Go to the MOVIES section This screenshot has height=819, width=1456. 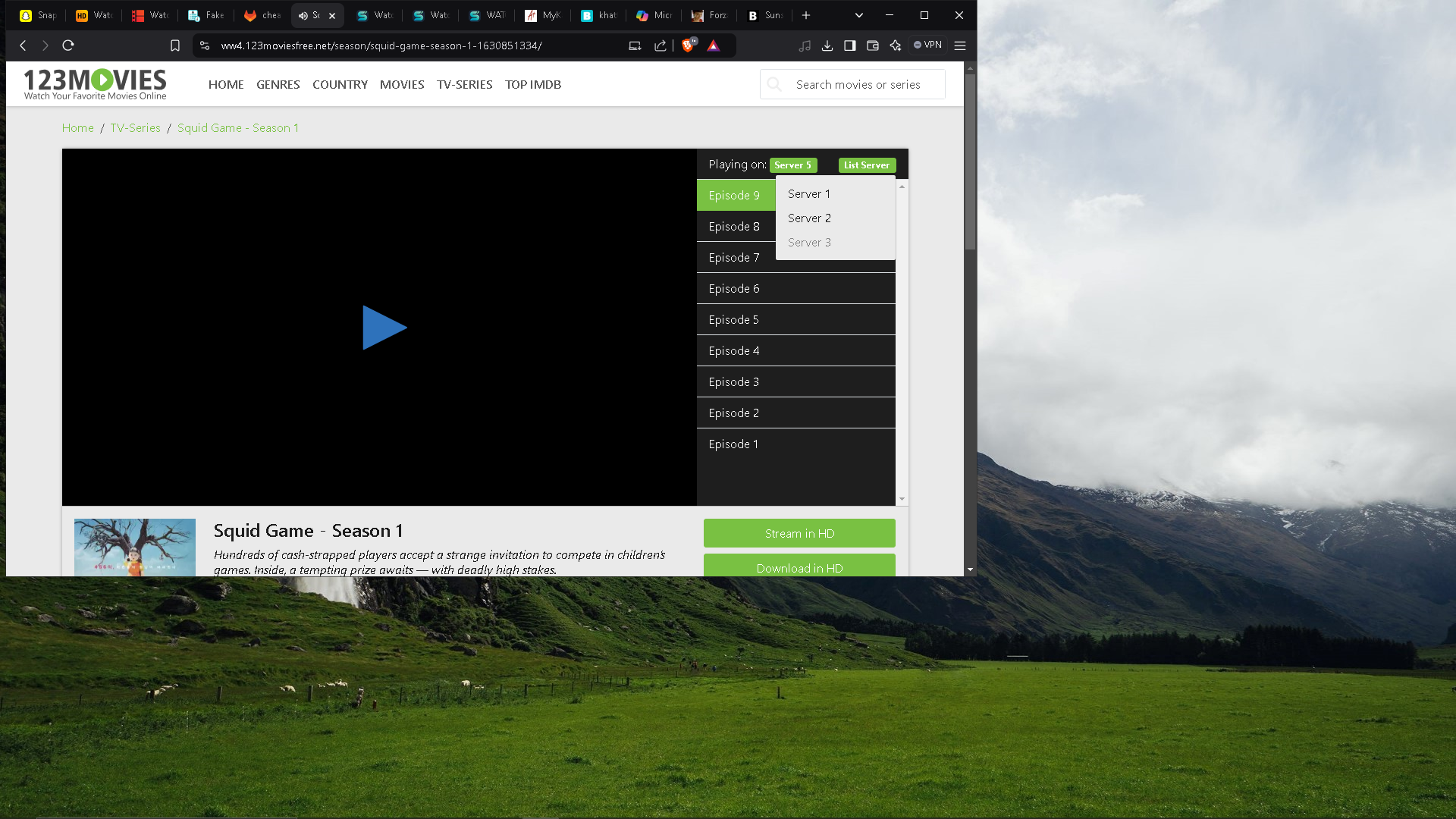(x=402, y=84)
